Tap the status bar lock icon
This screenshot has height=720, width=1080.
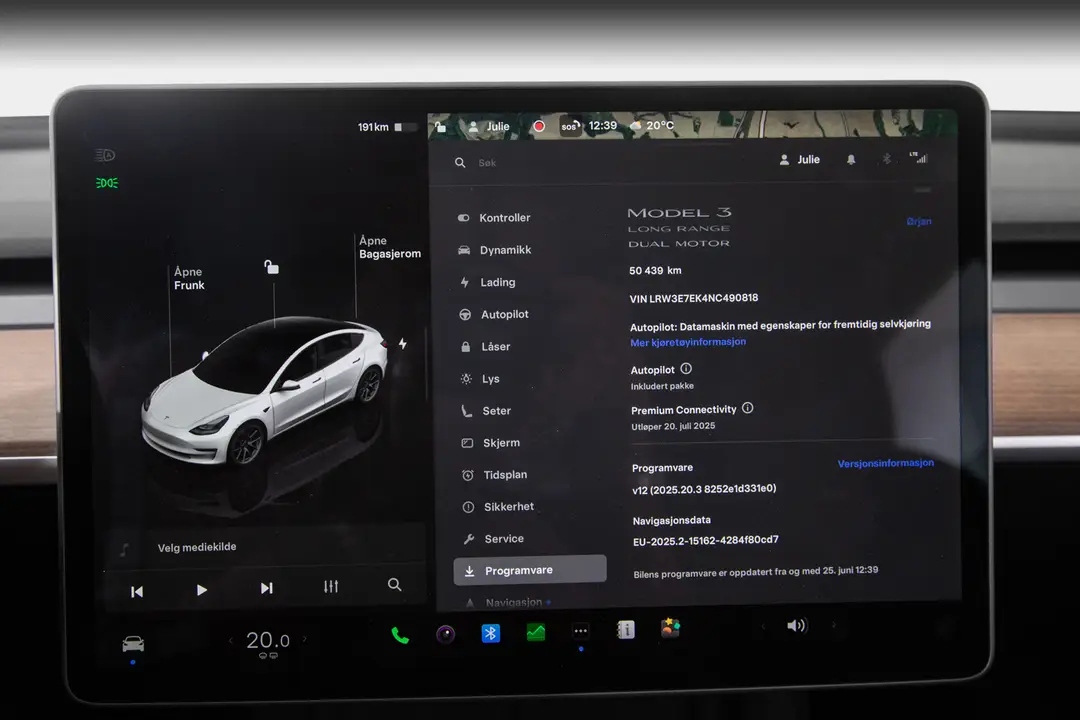tap(441, 127)
